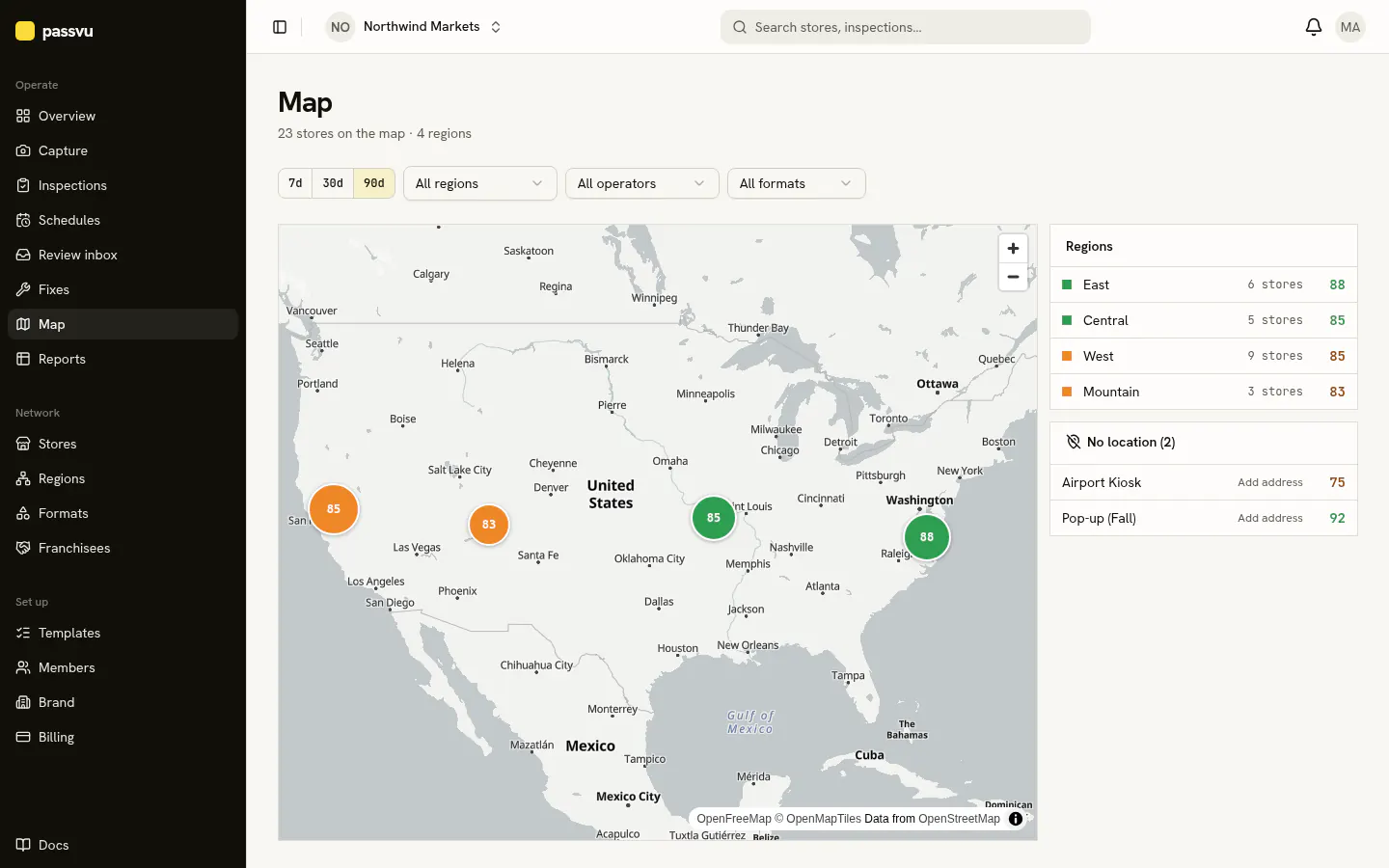Image resolution: width=1389 pixels, height=868 pixels.
Task: Toggle the sidebar panel icon
Action: coord(280,27)
